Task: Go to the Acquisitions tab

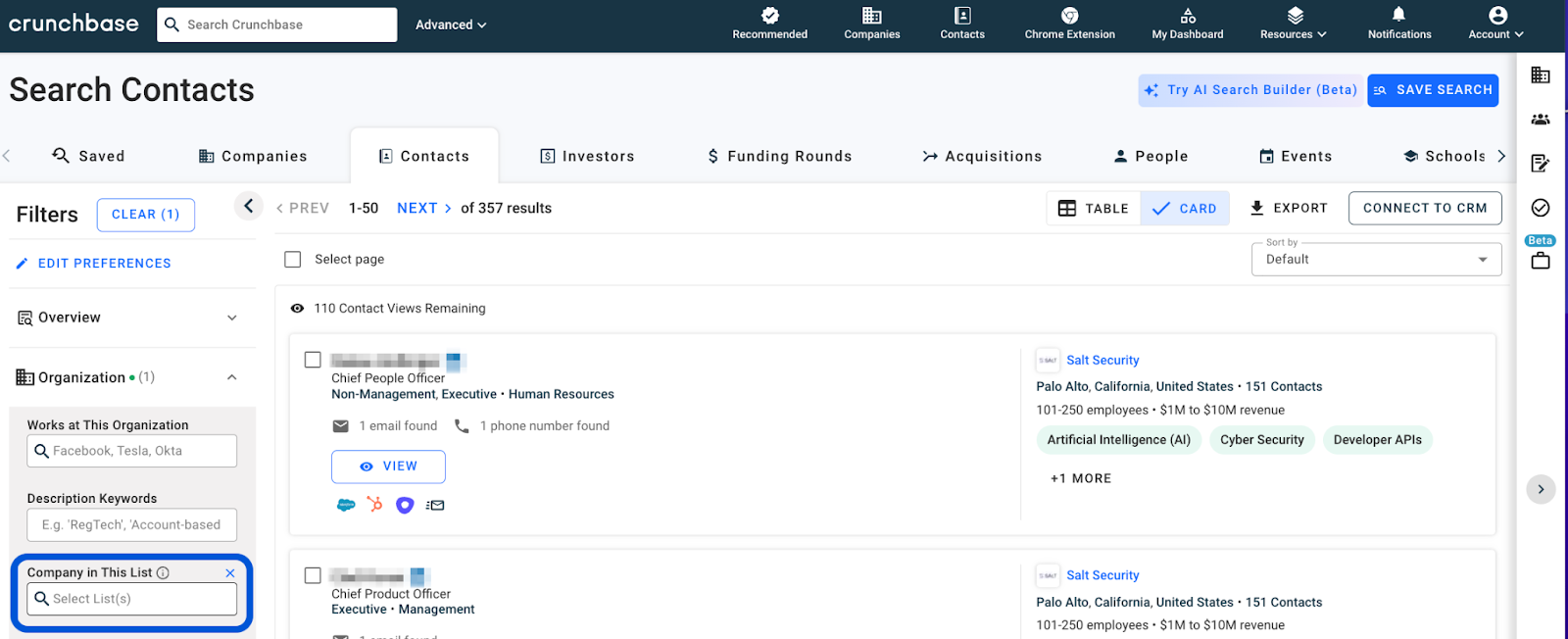Action: [982, 156]
